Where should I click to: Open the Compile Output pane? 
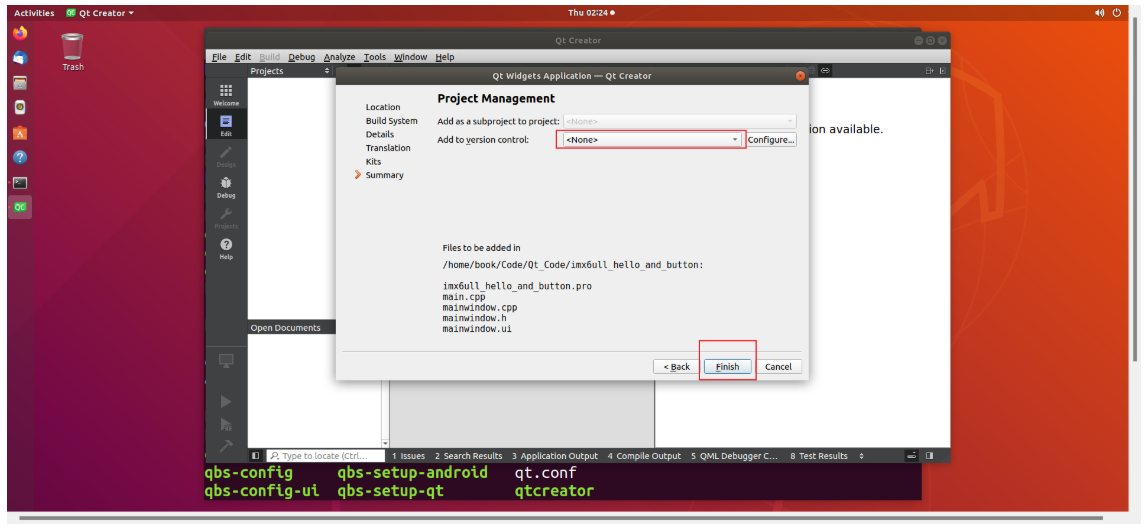tap(644, 456)
